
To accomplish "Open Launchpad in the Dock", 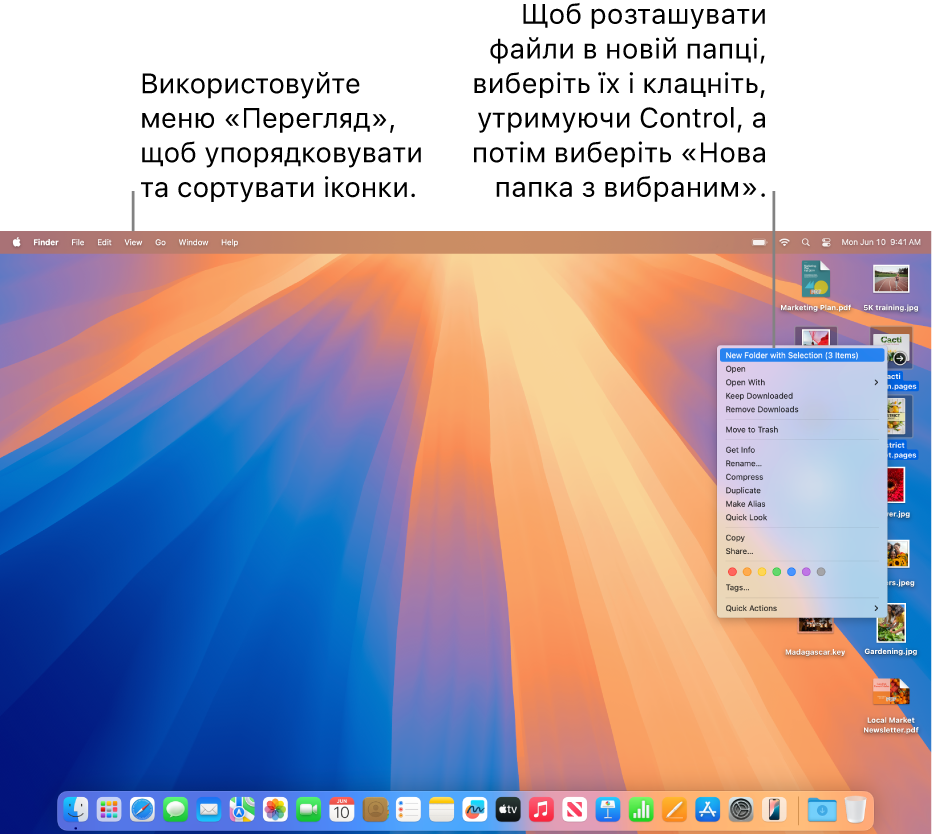I will pos(109,810).
